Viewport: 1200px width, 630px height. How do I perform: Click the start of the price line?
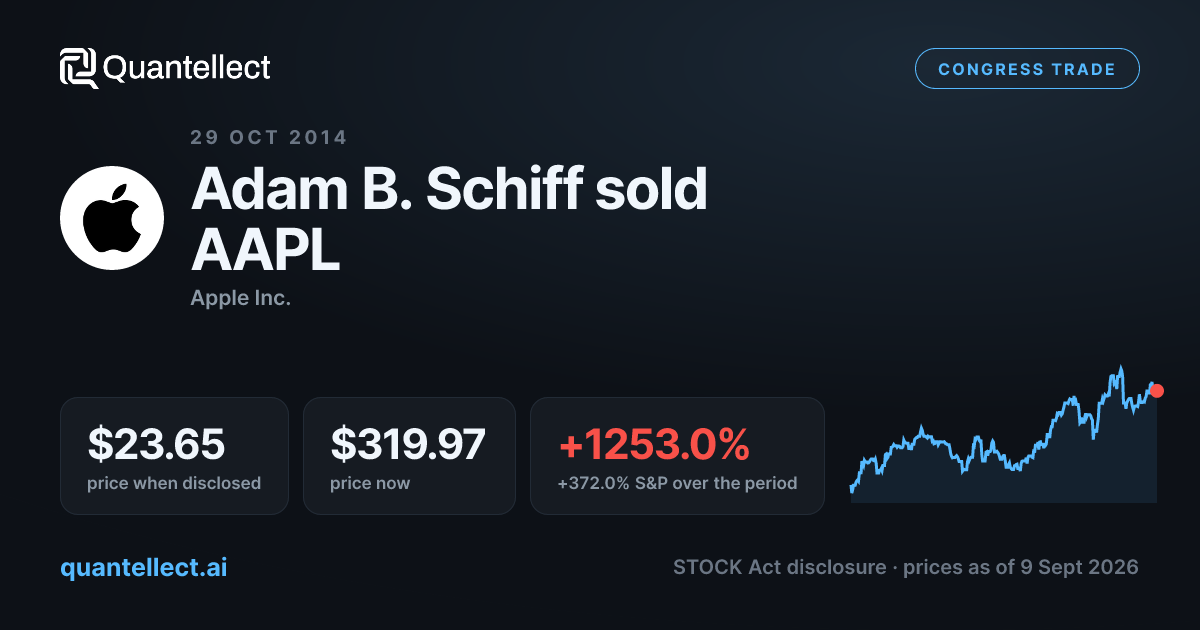point(852,489)
